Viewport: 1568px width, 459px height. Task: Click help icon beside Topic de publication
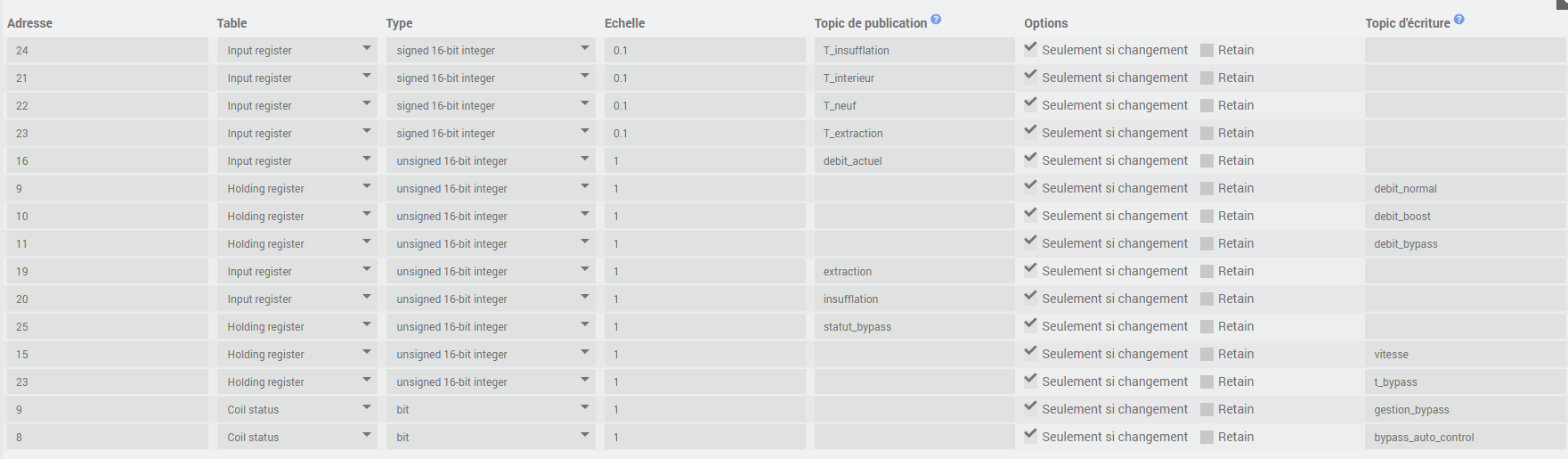(x=936, y=19)
